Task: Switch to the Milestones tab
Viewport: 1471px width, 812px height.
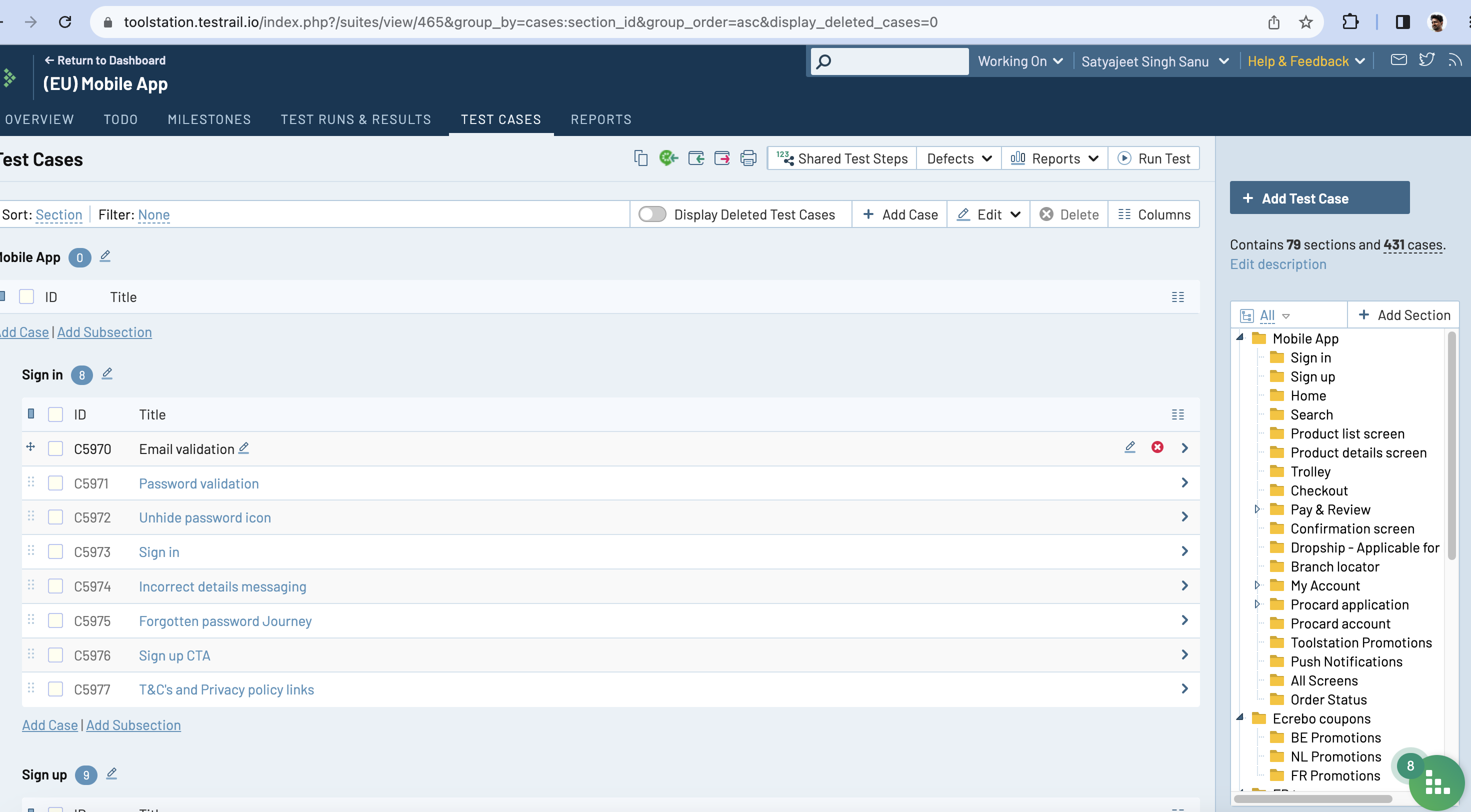Action: coord(209,119)
